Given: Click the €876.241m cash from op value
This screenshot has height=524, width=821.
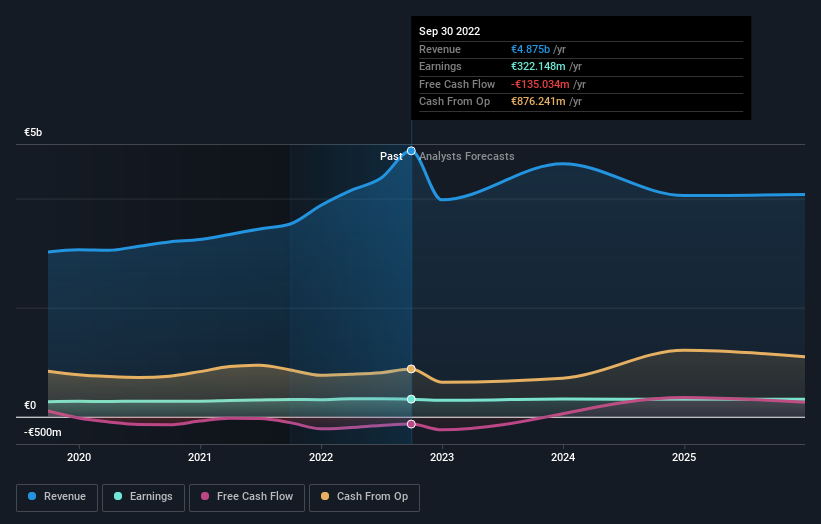Looking at the screenshot, I should tap(538, 102).
